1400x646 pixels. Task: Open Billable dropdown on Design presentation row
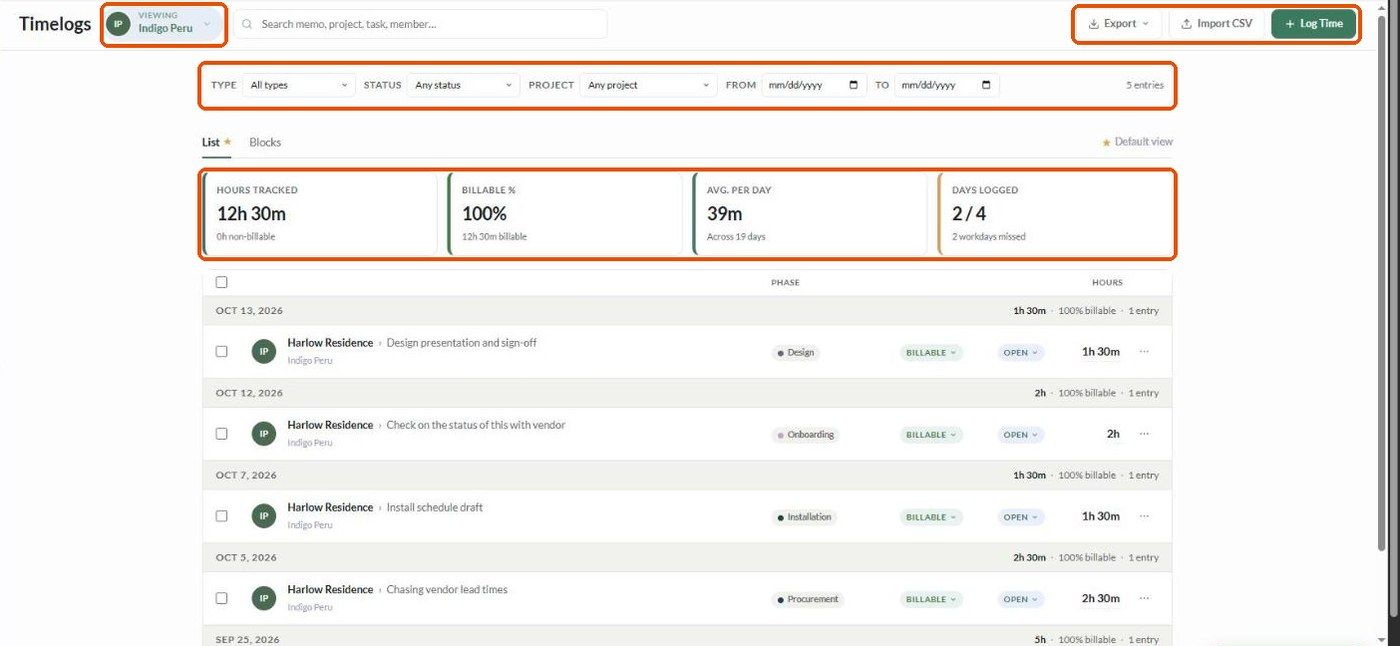click(x=931, y=352)
